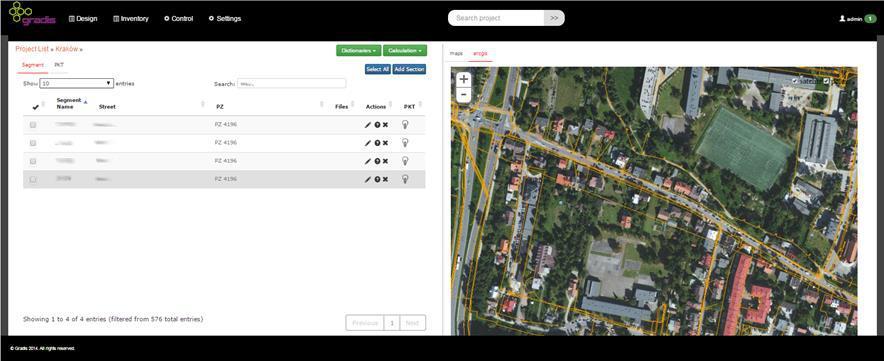Click the PKT light bulb in first row
This screenshot has height=361, width=884.
(405, 125)
